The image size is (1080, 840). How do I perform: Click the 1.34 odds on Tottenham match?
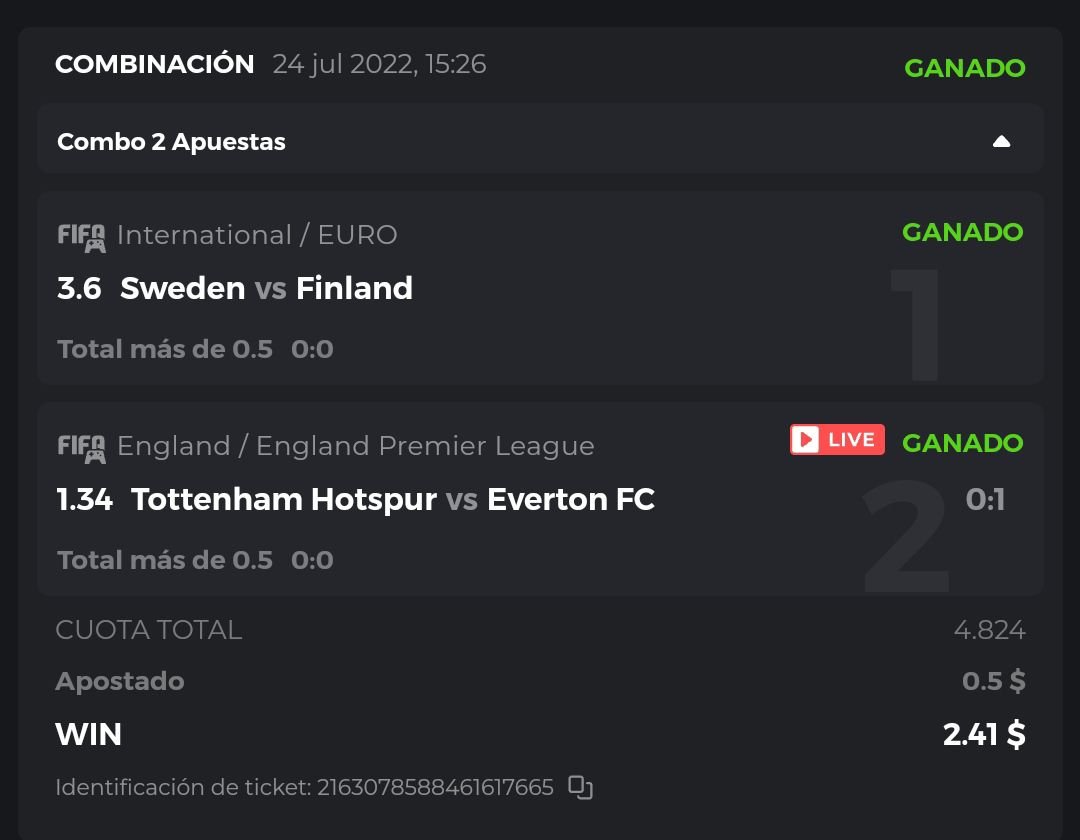85,500
